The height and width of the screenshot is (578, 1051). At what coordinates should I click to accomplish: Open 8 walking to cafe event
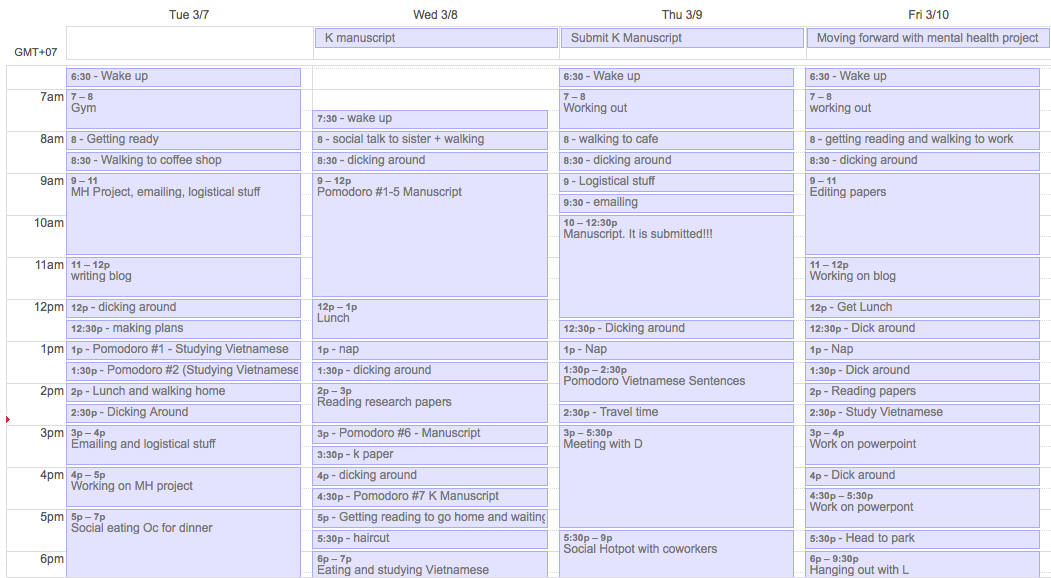click(x=676, y=139)
